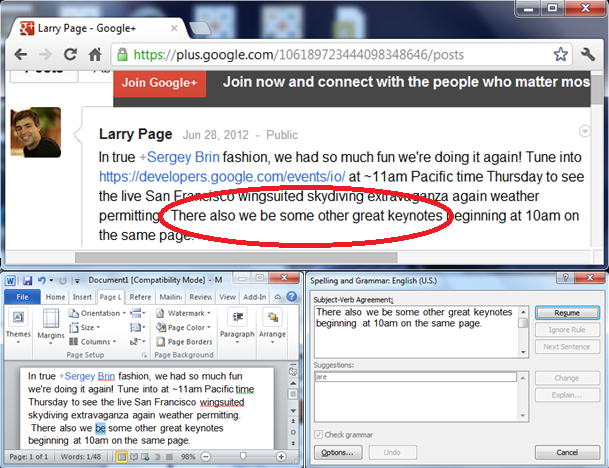Image resolution: width=609 pixels, height=468 pixels.
Task: Expand the Columns dropdown
Action: [x=93, y=342]
